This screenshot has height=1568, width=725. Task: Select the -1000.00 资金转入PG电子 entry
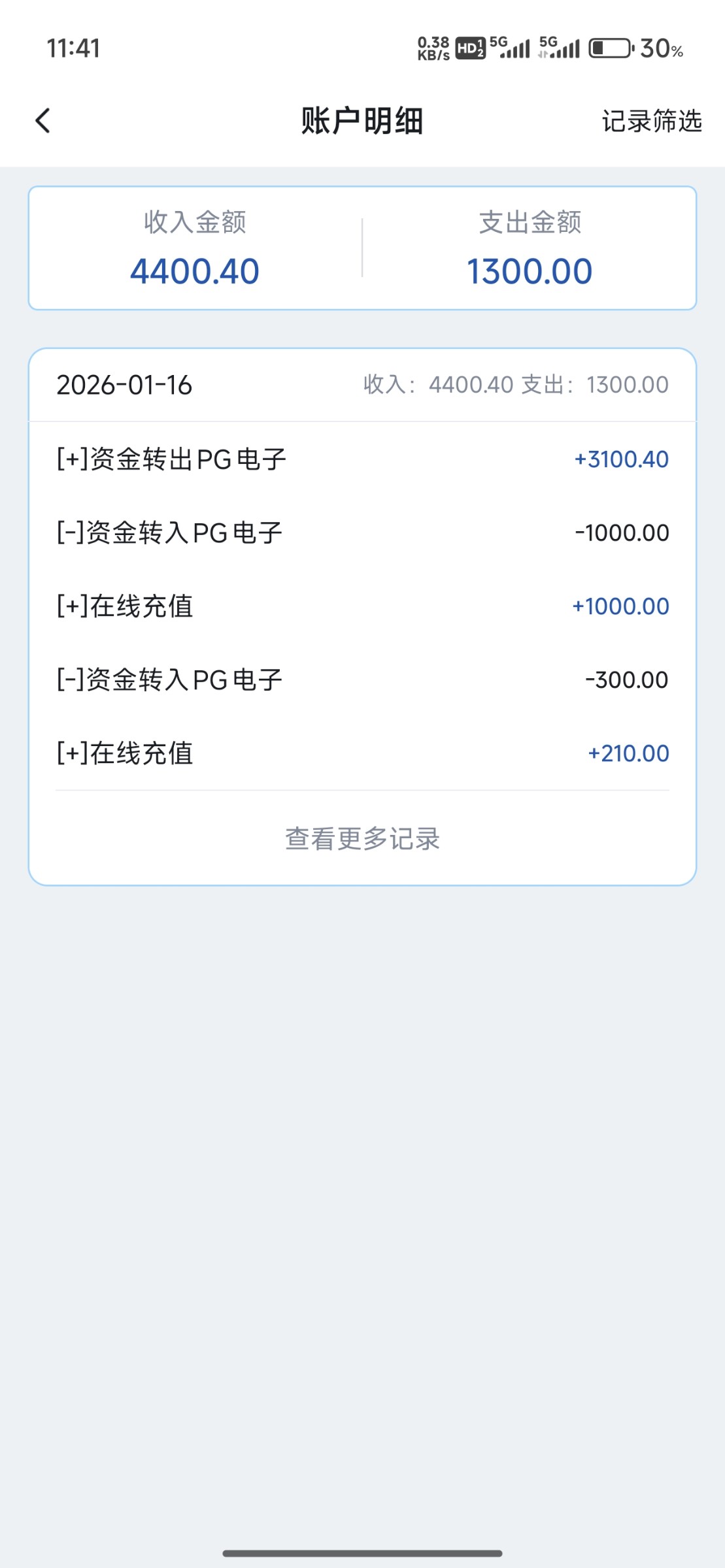(362, 533)
